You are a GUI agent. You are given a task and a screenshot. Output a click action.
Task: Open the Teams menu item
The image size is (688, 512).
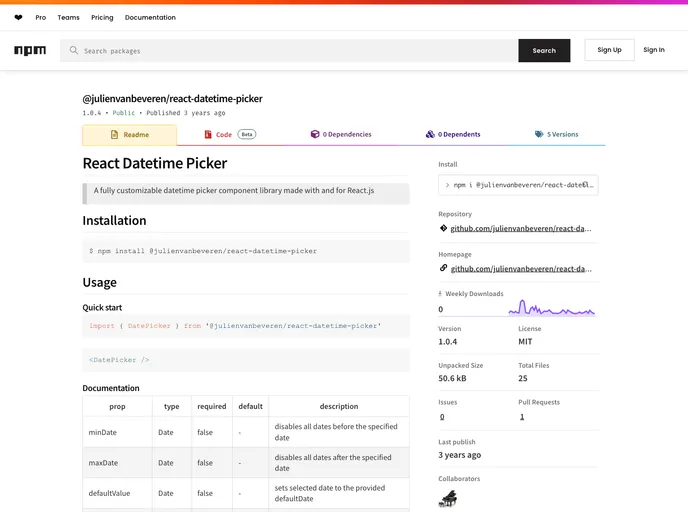pyautogui.click(x=68, y=18)
